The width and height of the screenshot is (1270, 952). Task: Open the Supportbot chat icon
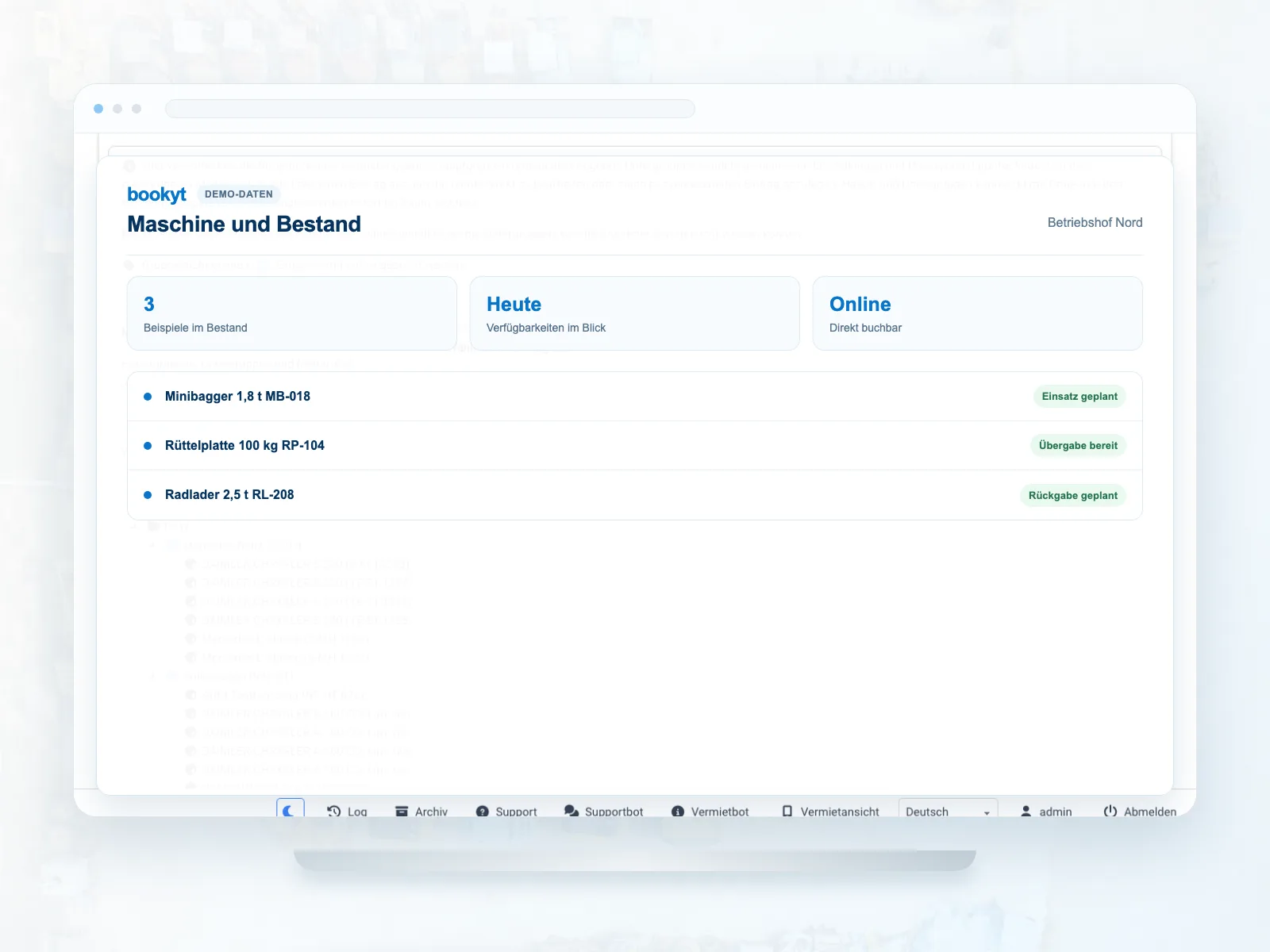pyautogui.click(x=571, y=811)
